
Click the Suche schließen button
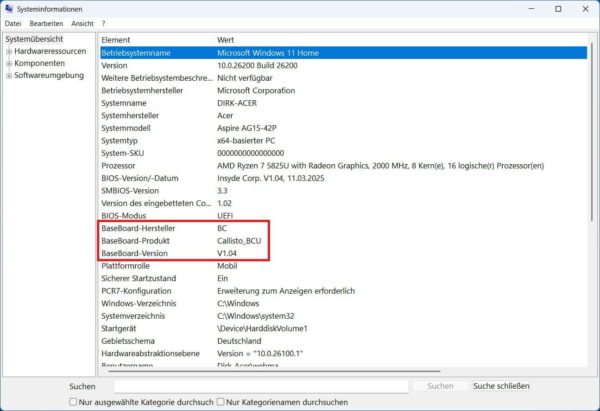501,386
